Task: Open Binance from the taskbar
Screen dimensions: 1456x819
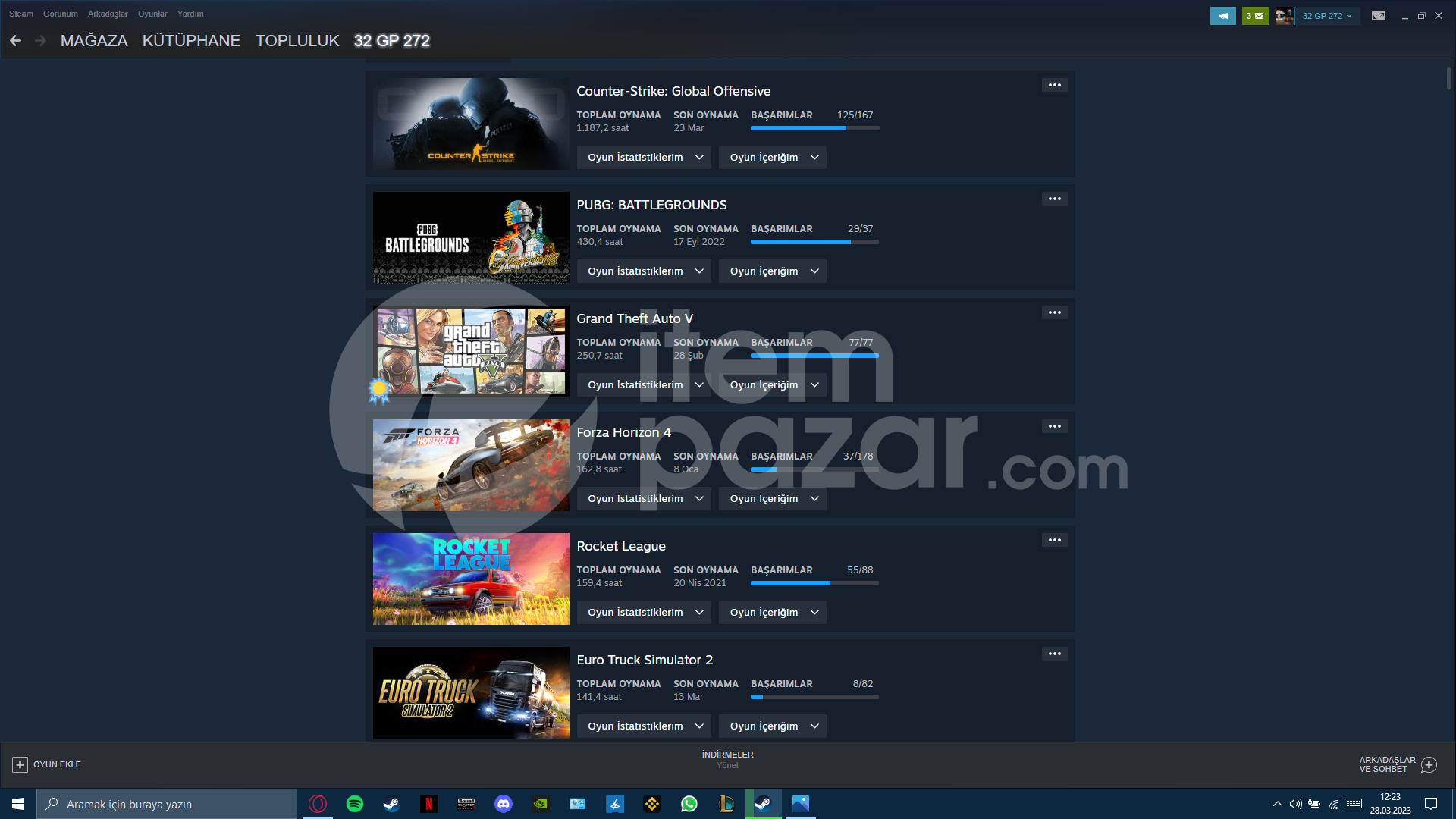Action: click(x=652, y=804)
